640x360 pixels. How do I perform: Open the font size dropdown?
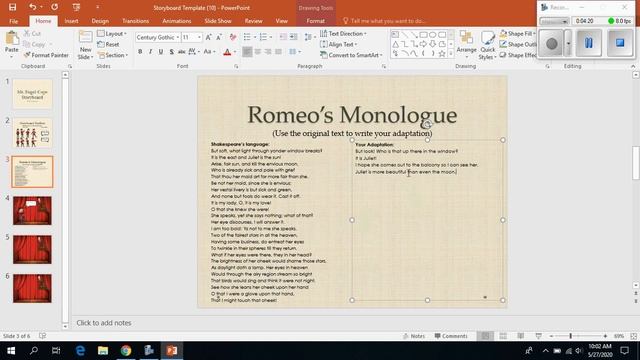(199, 37)
